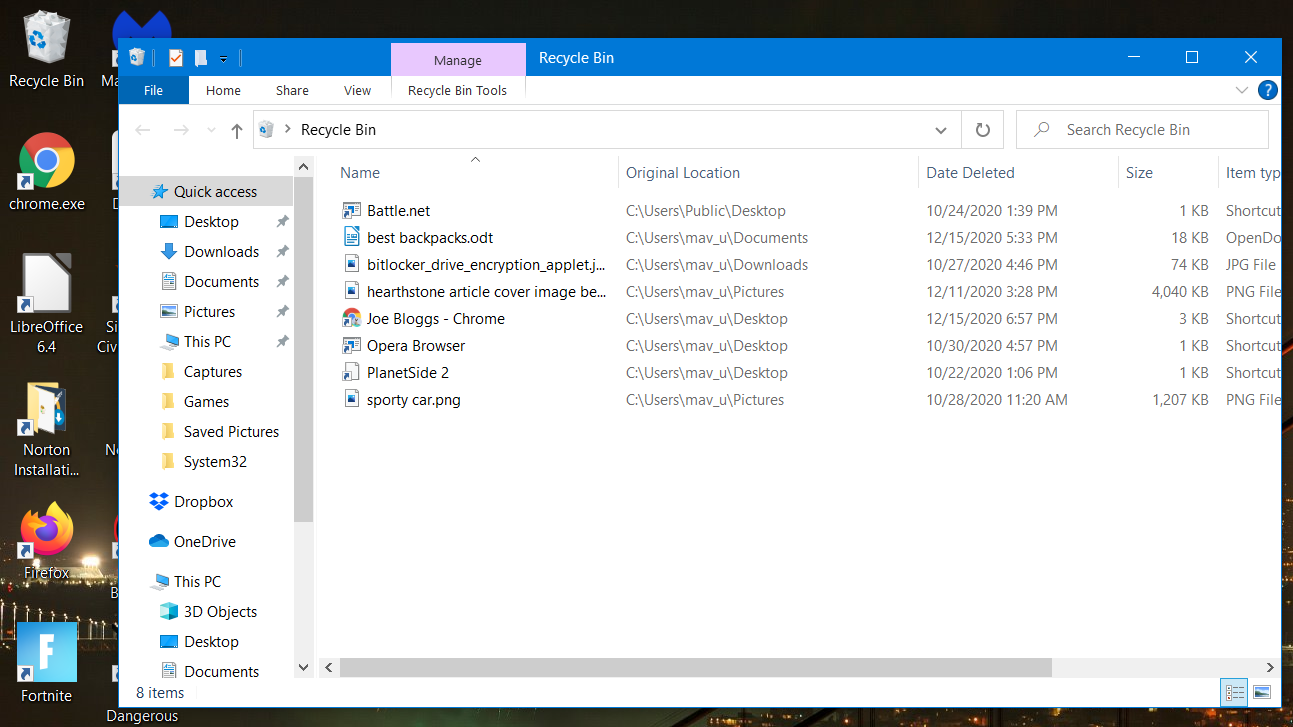Open pinned Desktop under Quick access
The height and width of the screenshot is (727, 1293).
211,222
